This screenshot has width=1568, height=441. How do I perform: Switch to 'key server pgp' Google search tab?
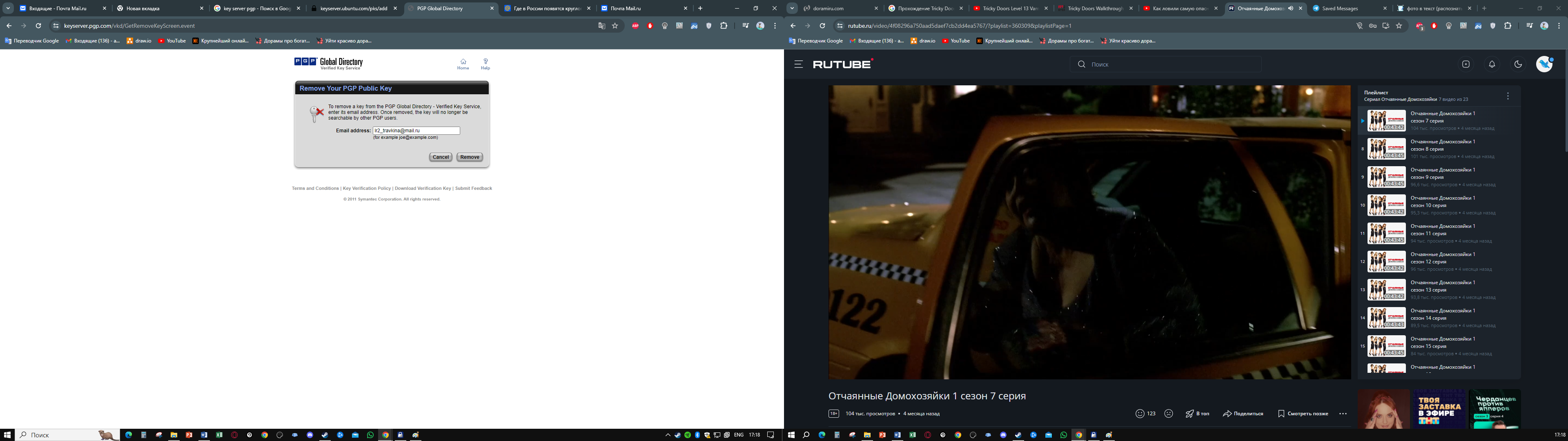coord(256,9)
